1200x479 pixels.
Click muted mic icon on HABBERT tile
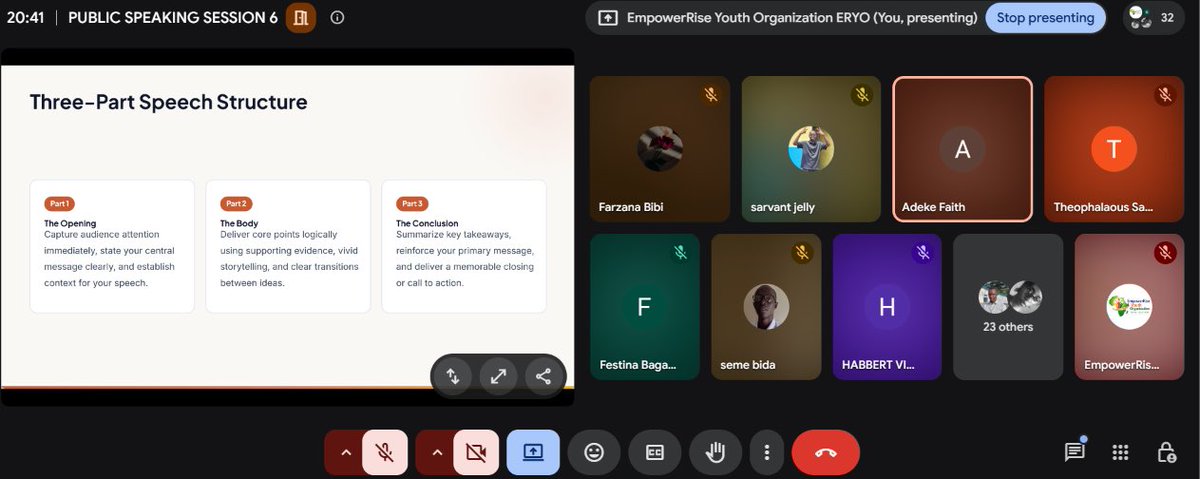tap(922, 253)
